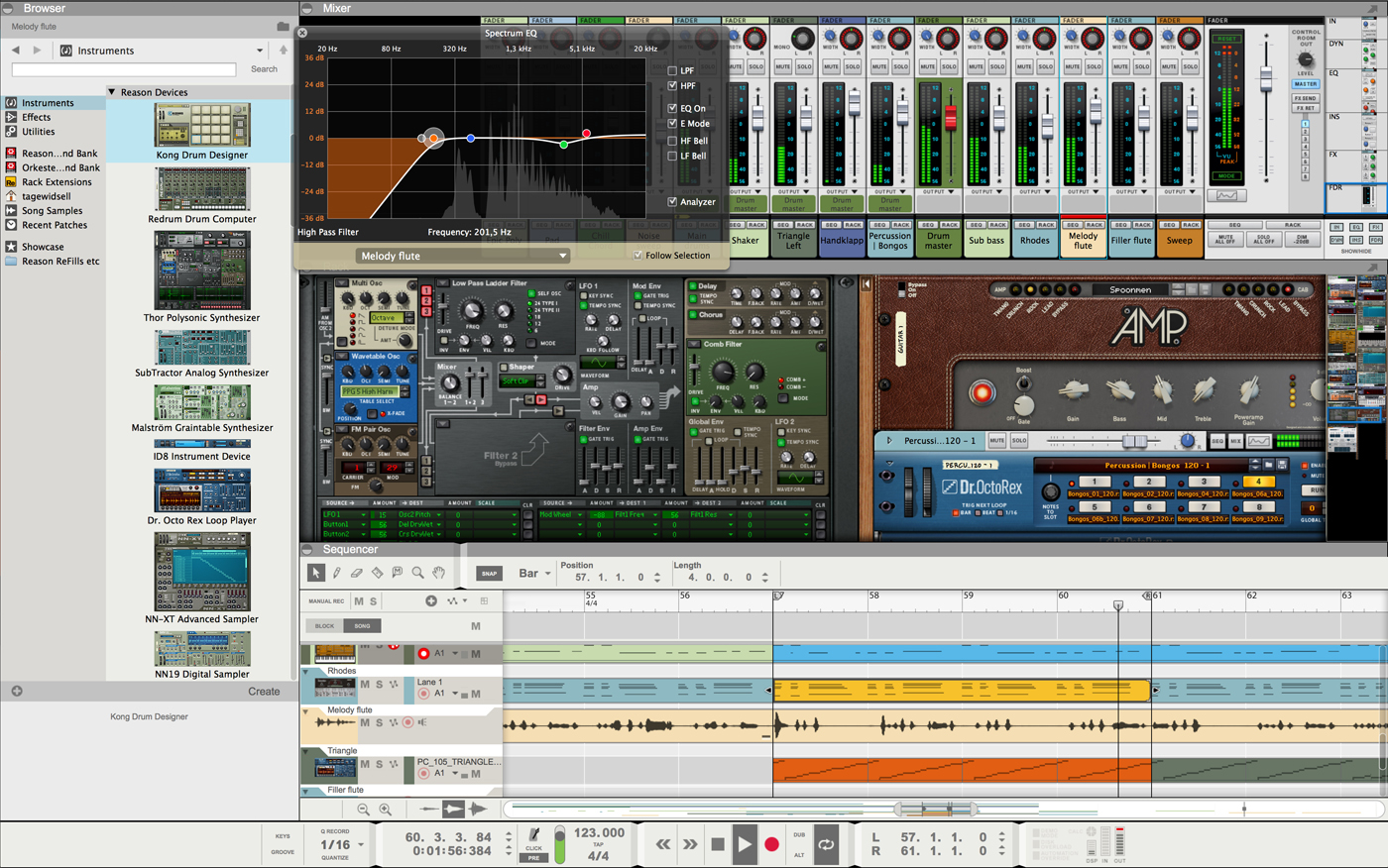Open Rack Extensions in Browser sidebar
The height and width of the screenshot is (868, 1388).
point(57,182)
